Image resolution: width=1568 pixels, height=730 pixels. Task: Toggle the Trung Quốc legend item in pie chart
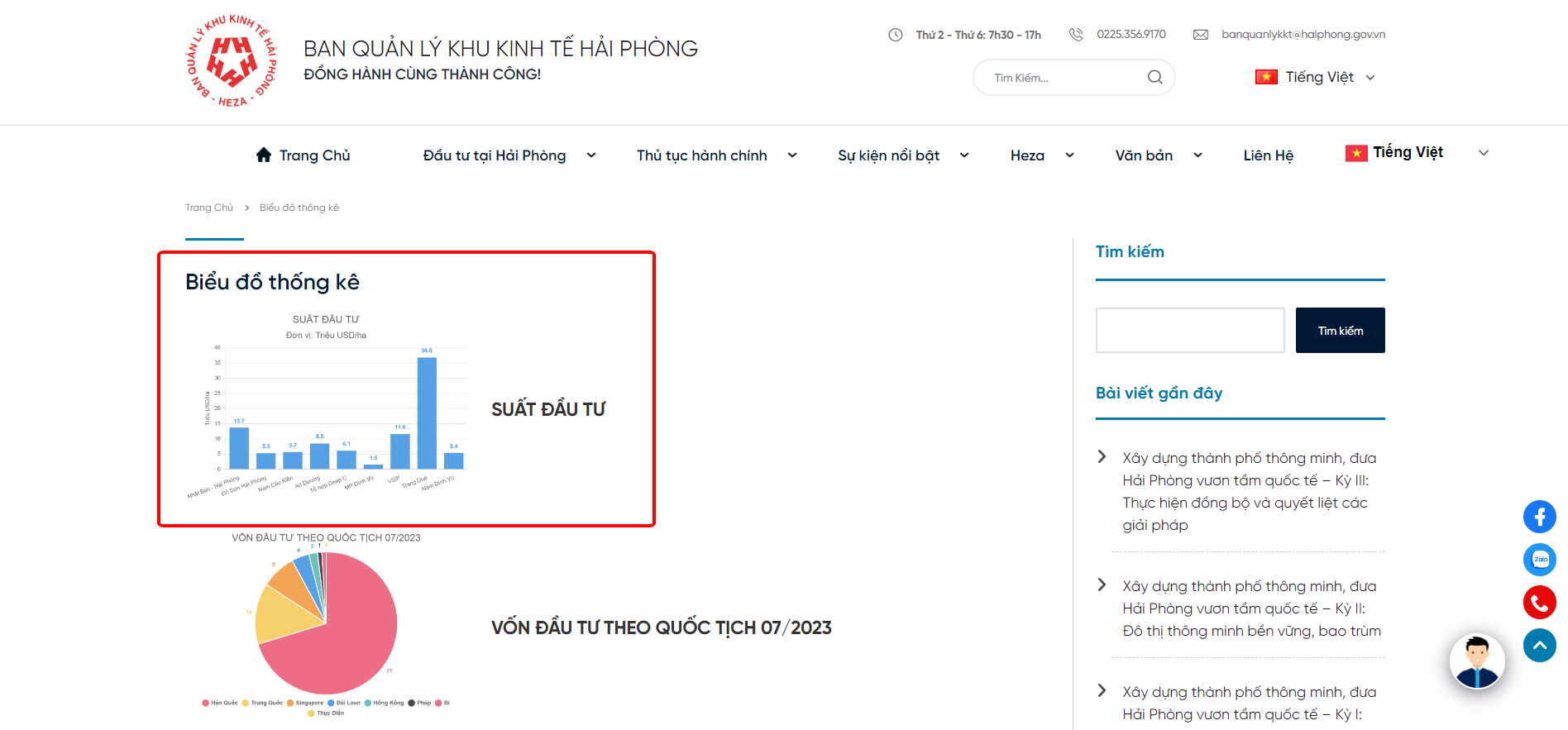[262, 703]
